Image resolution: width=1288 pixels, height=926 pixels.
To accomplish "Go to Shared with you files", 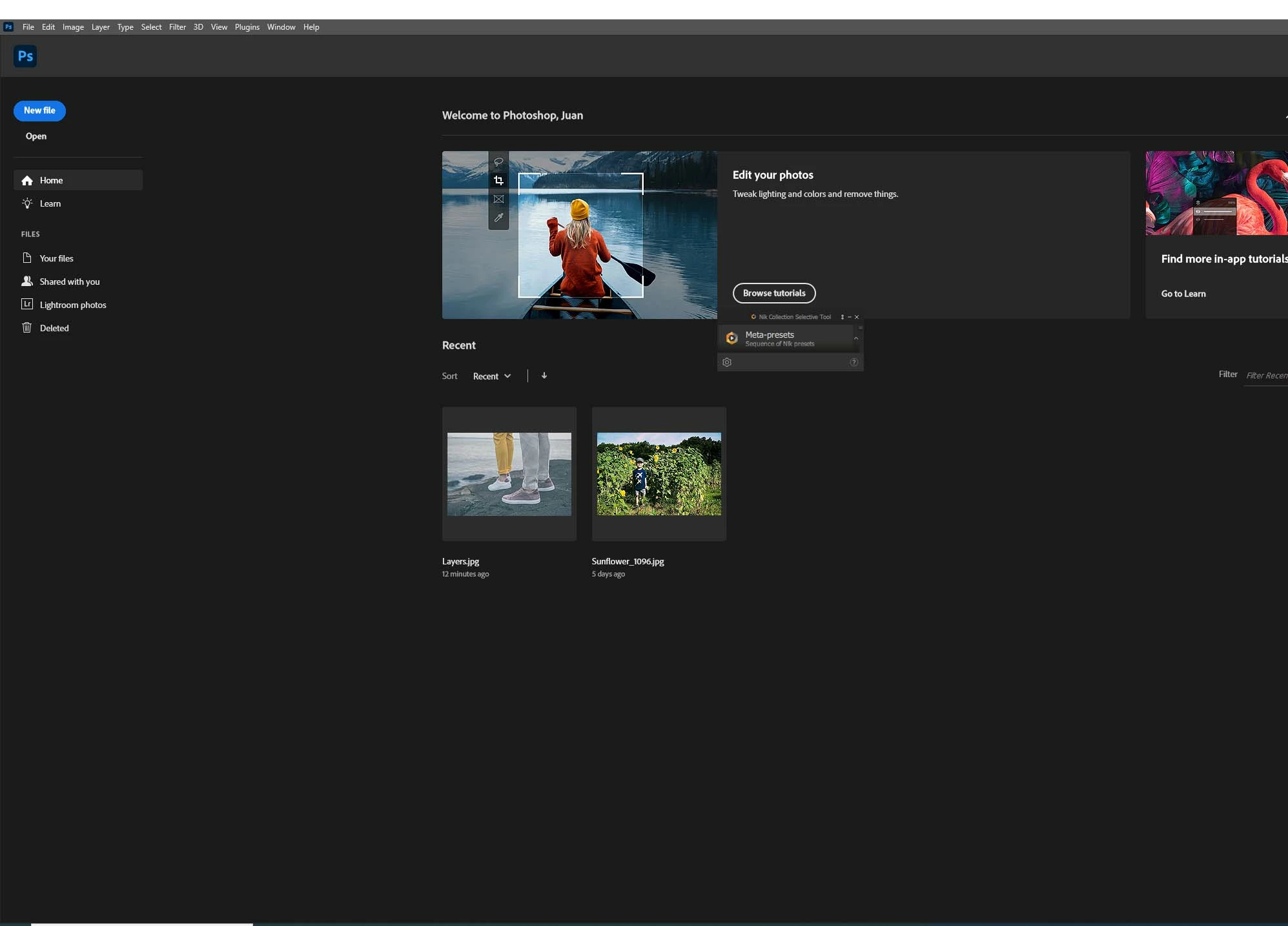I will point(69,282).
